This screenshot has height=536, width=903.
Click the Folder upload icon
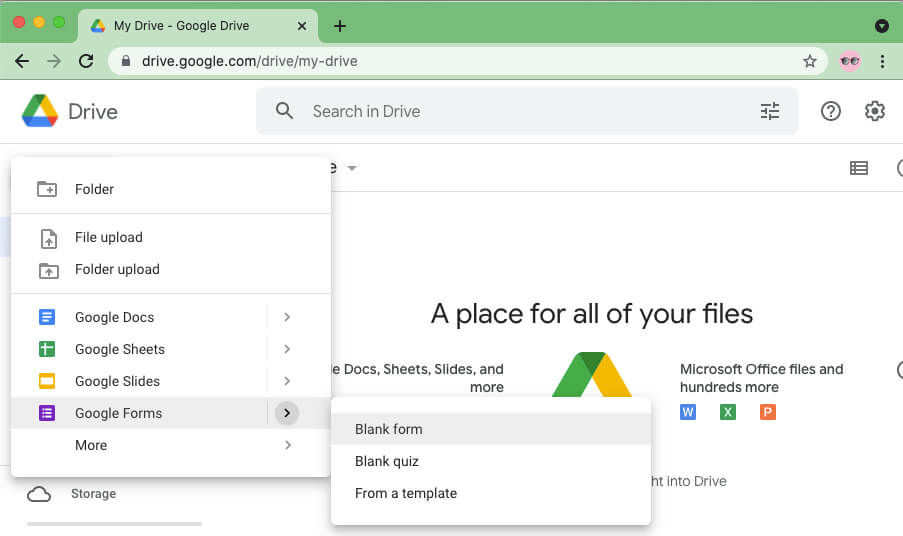click(48, 270)
